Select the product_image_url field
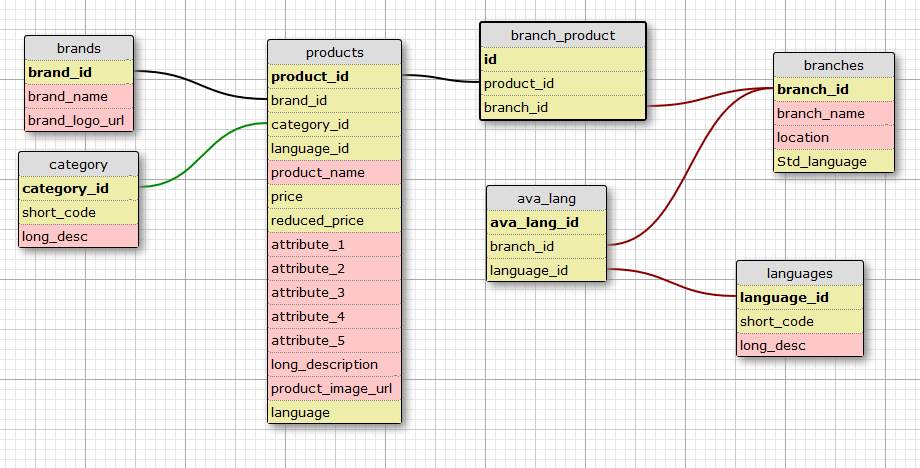 tap(334, 389)
